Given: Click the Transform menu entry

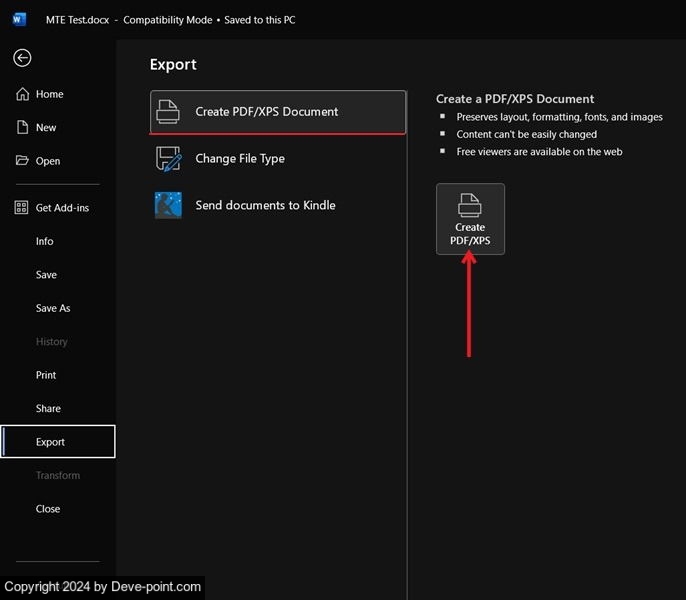Looking at the screenshot, I should click(x=57, y=475).
